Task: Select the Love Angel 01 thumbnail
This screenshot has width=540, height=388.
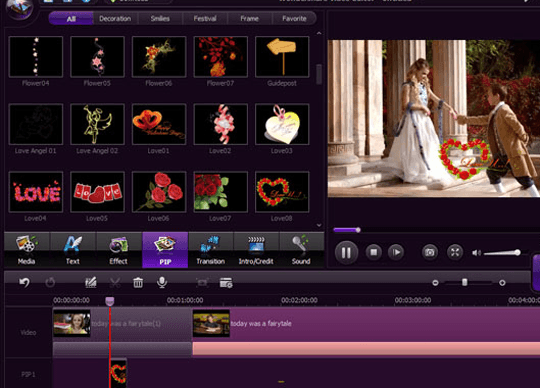Action: pyautogui.click(x=36, y=124)
